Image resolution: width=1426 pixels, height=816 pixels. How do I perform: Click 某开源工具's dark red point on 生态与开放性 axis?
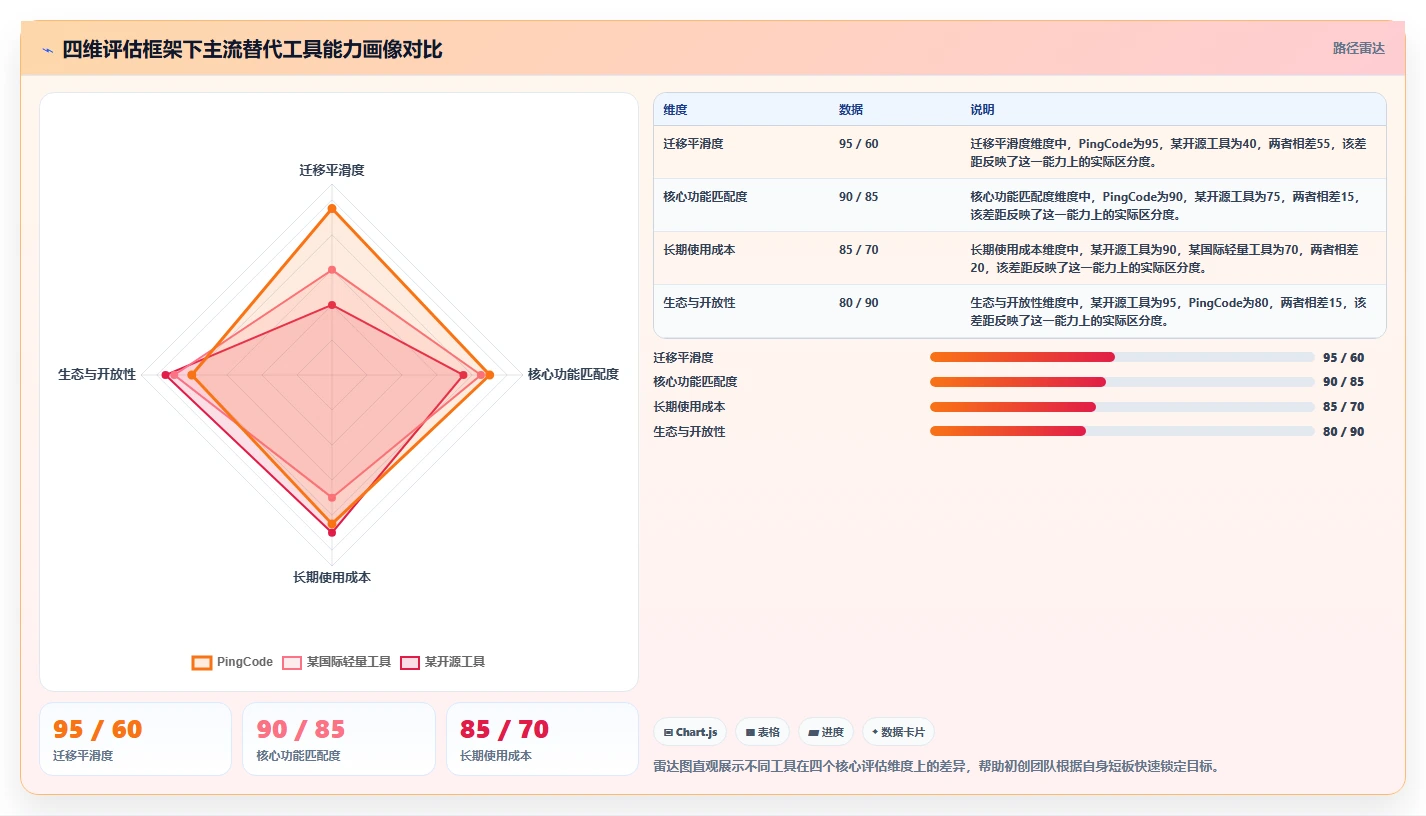(x=166, y=375)
